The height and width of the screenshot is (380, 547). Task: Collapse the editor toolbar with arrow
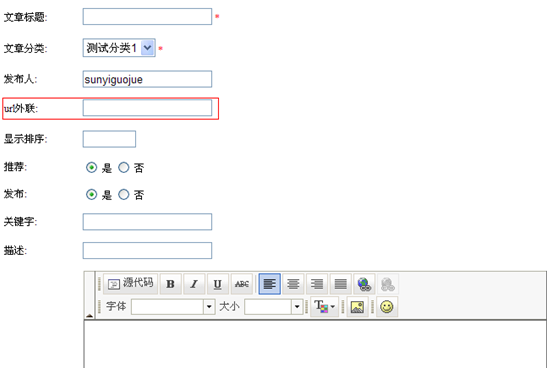pyautogui.click(x=89, y=315)
